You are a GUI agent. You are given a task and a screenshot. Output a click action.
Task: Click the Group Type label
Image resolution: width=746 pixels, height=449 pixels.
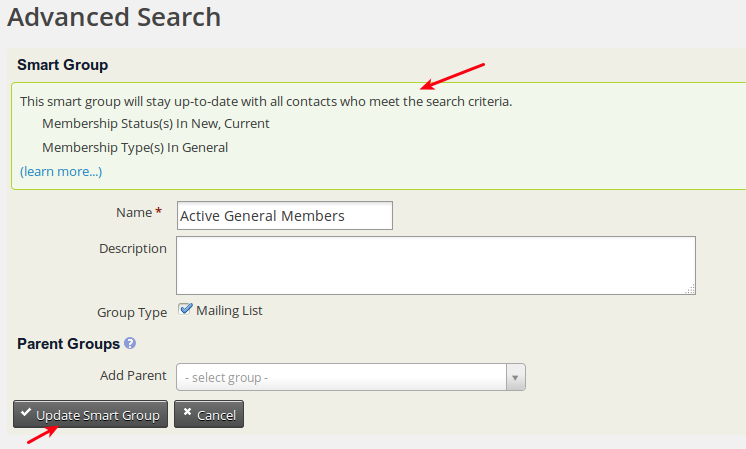132,312
